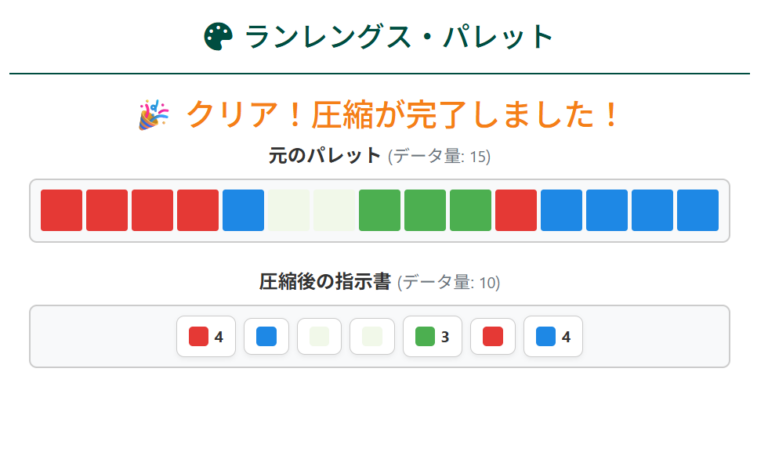Select the unnumbered blue chip in instructions

coord(266,337)
